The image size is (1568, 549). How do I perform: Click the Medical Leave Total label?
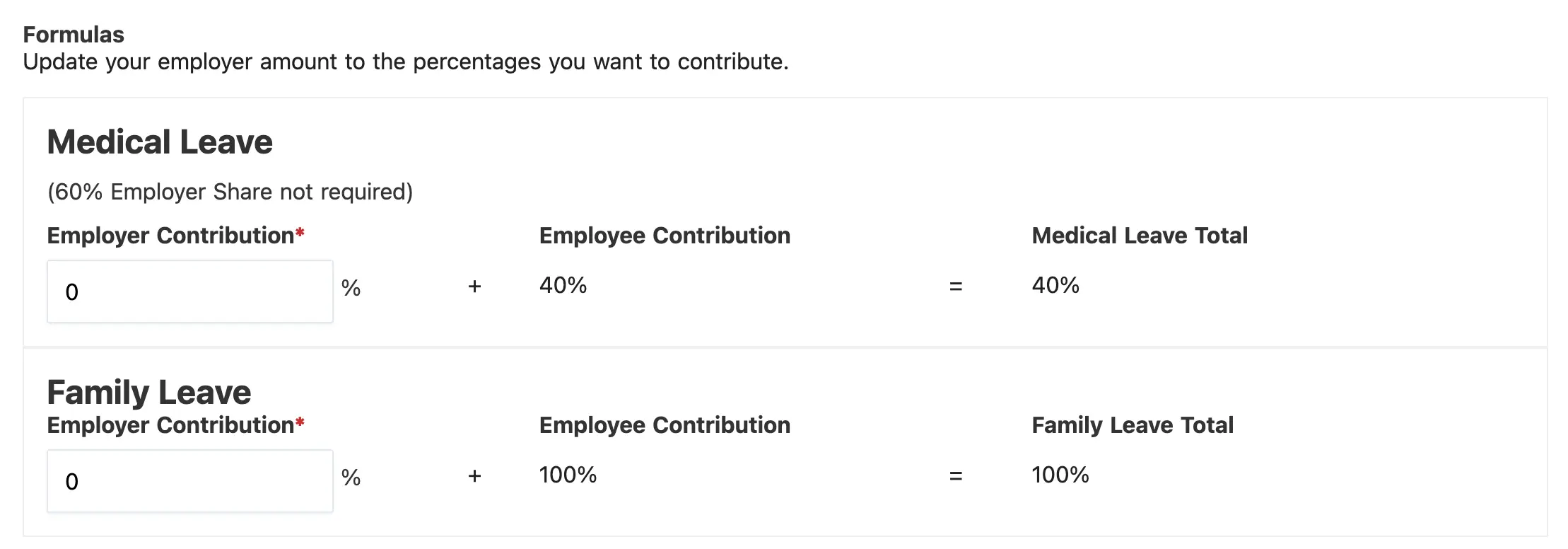tap(1139, 236)
